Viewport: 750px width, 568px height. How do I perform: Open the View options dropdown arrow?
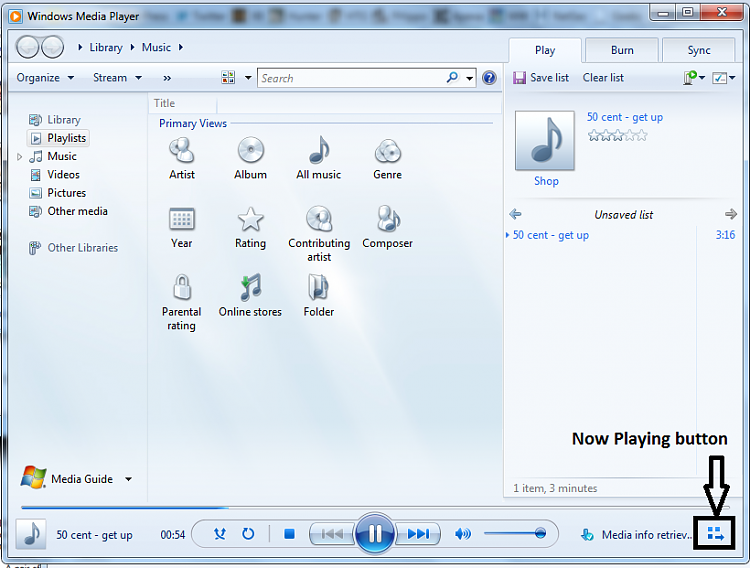tap(248, 78)
